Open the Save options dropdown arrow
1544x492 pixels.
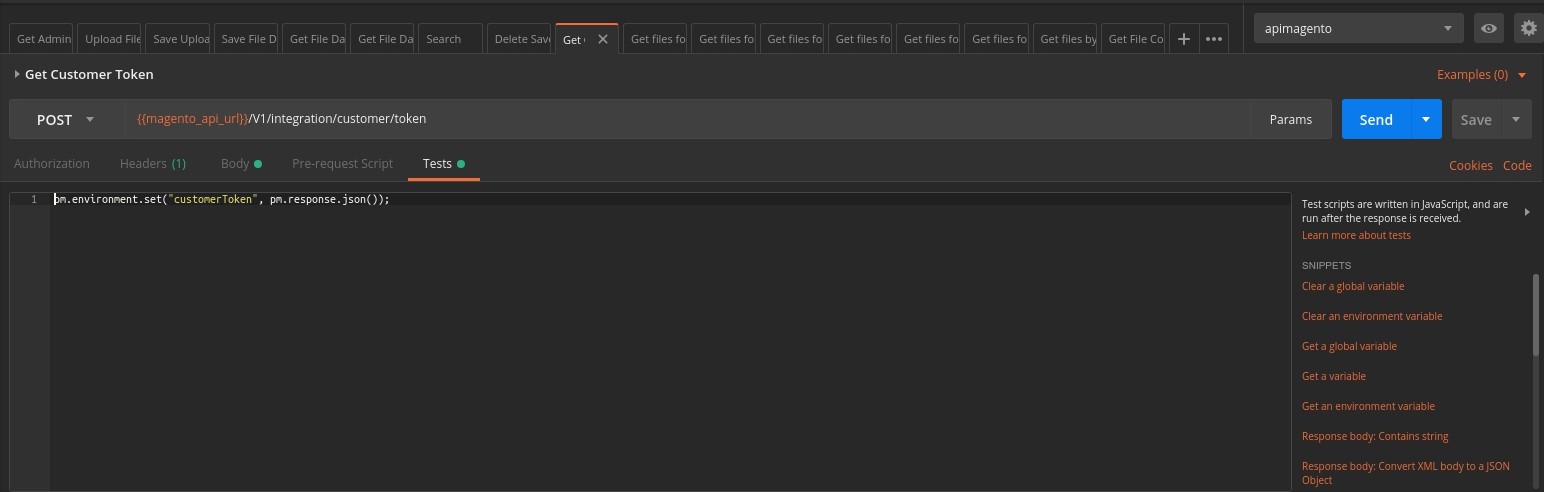(1515, 119)
